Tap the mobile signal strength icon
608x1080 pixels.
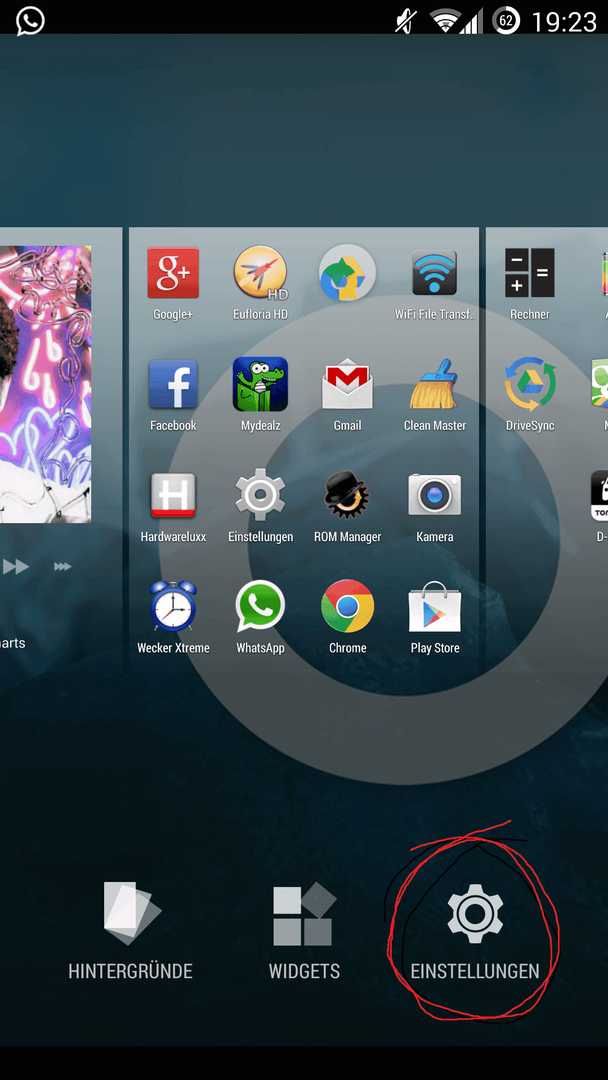point(472,21)
